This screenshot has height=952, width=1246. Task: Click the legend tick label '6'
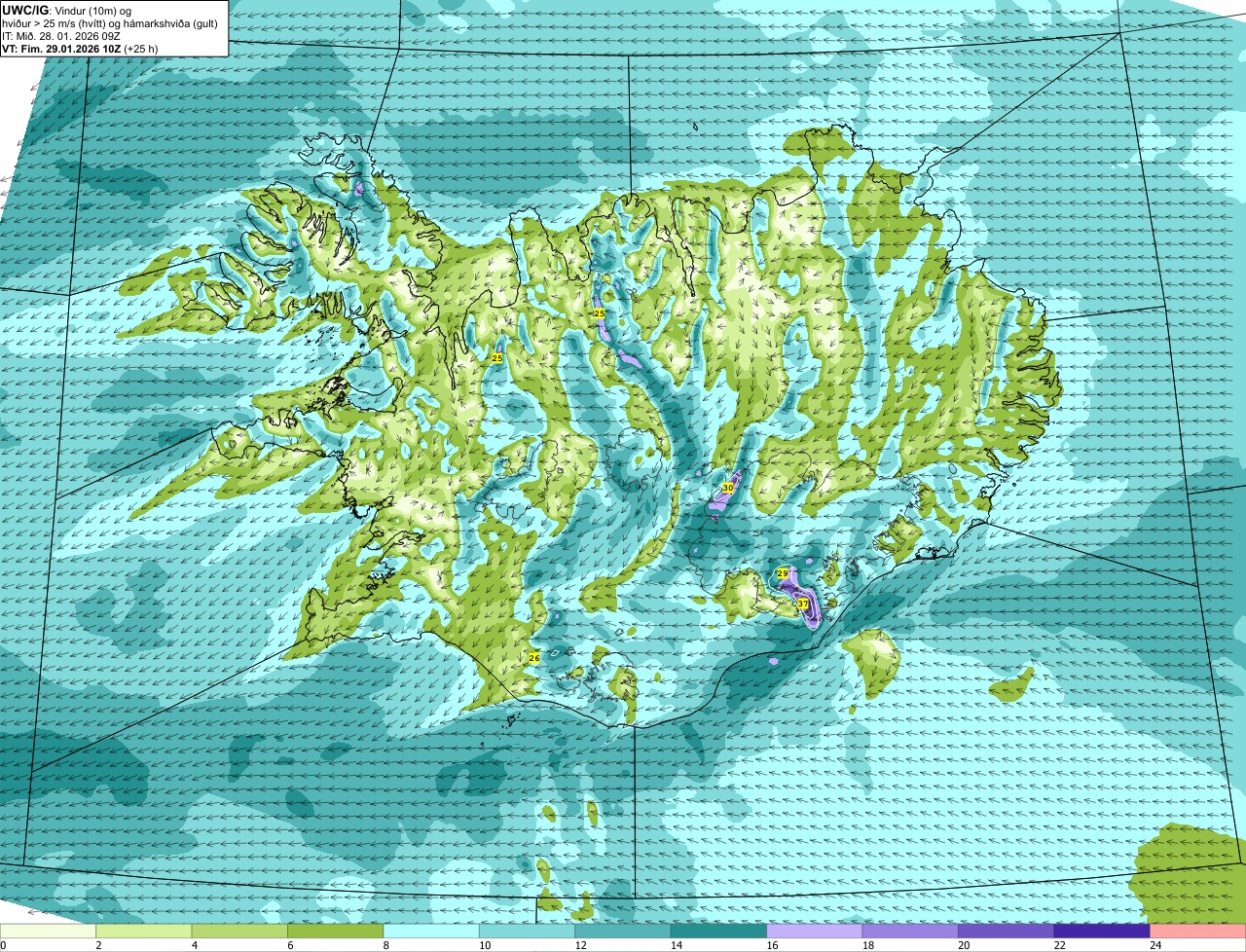[289, 945]
